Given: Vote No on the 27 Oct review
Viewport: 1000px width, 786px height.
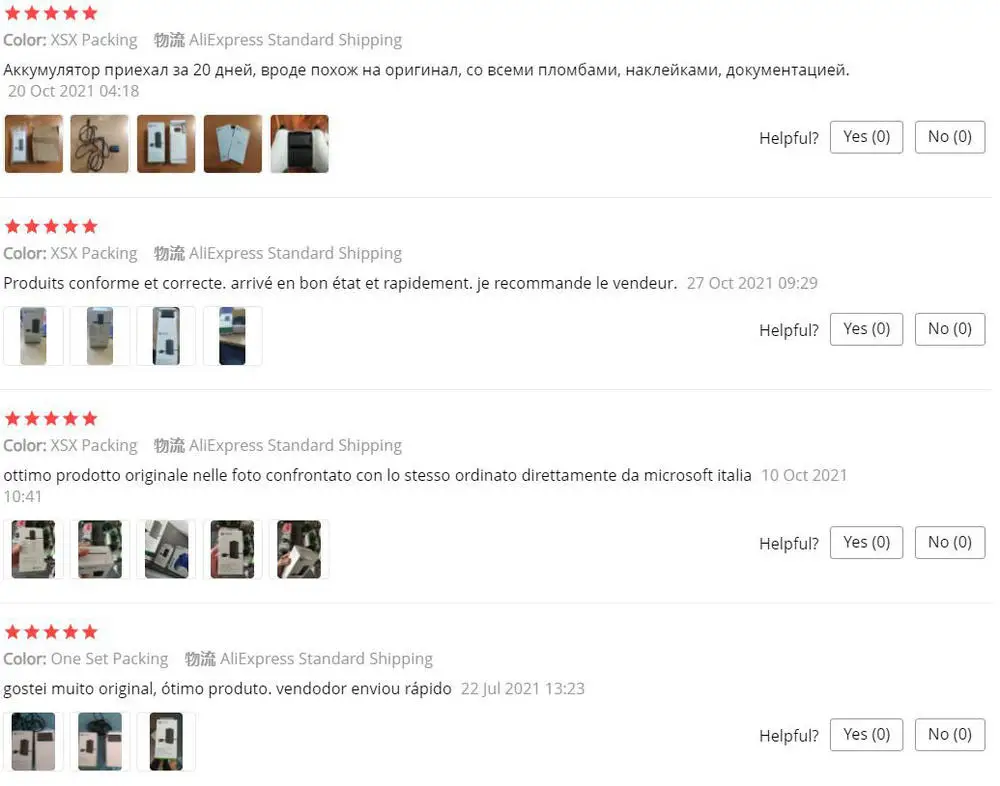Looking at the screenshot, I should pos(950,329).
